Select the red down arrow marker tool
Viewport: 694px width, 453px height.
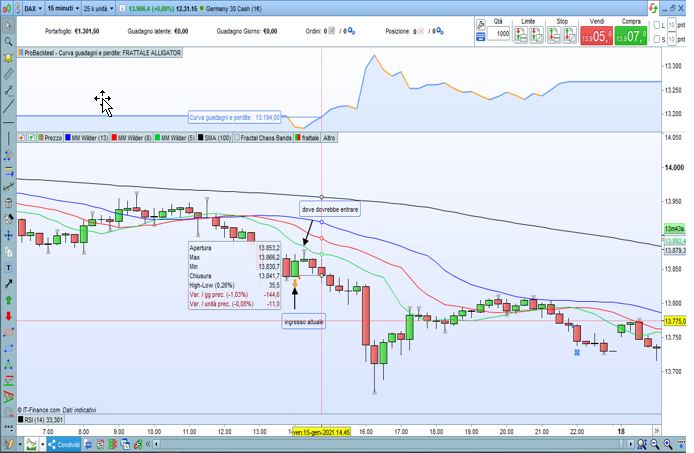pos(8,316)
